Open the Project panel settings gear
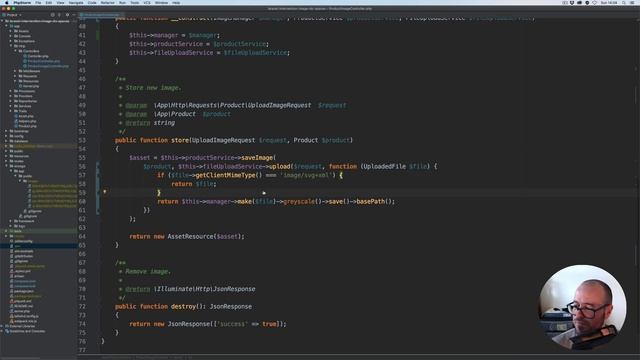 (67, 15)
